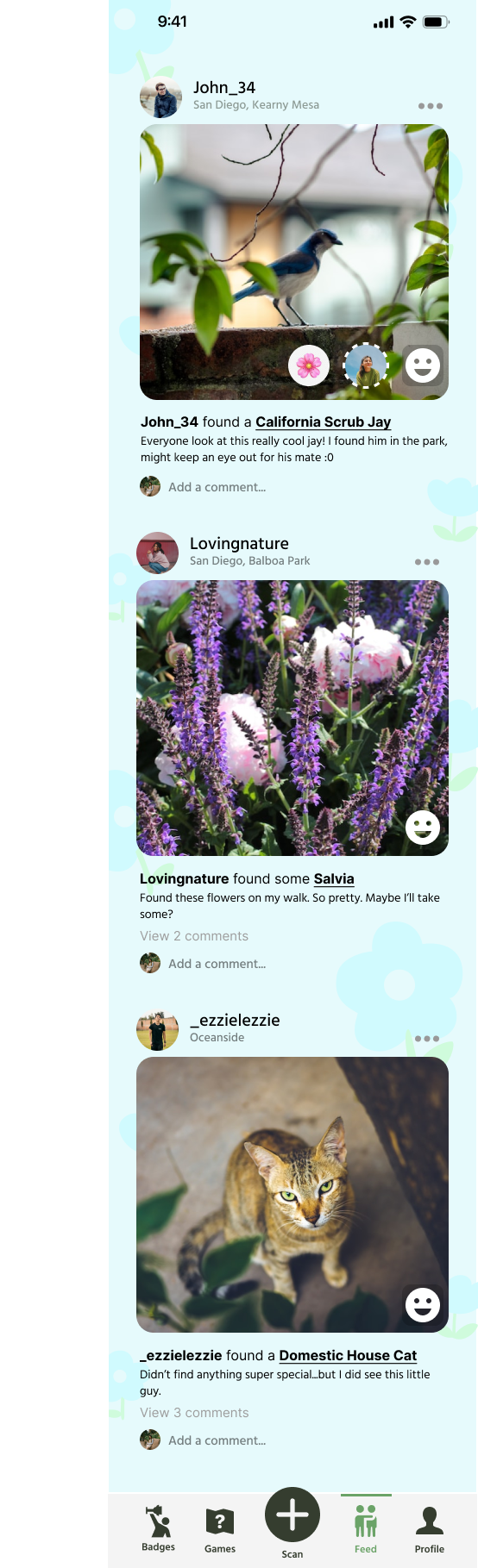The height and width of the screenshot is (1568, 478).
Task: Follow the Salvia species link
Action: point(334,878)
